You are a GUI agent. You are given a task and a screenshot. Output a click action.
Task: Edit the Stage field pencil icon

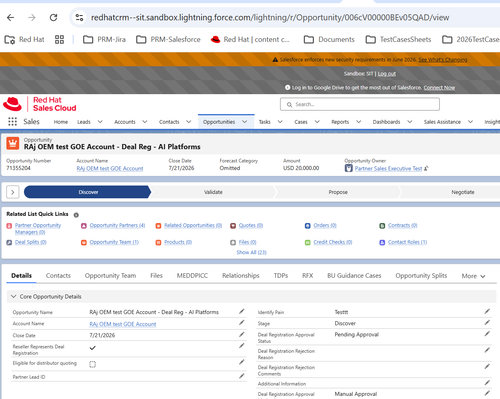pos(487,323)
